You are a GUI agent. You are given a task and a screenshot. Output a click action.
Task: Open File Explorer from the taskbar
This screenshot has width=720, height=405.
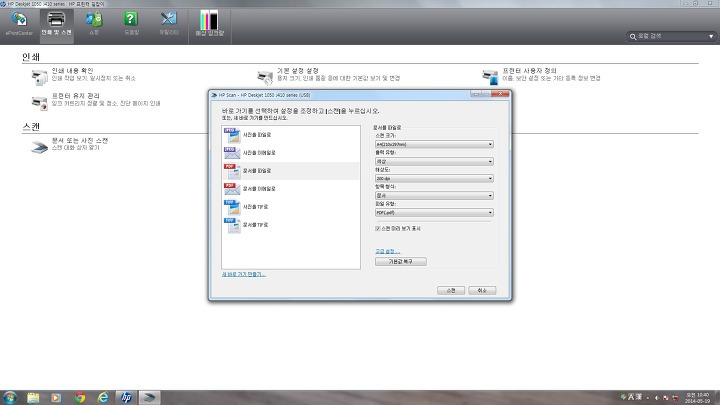pyautogui.click(x=33, y=398)
